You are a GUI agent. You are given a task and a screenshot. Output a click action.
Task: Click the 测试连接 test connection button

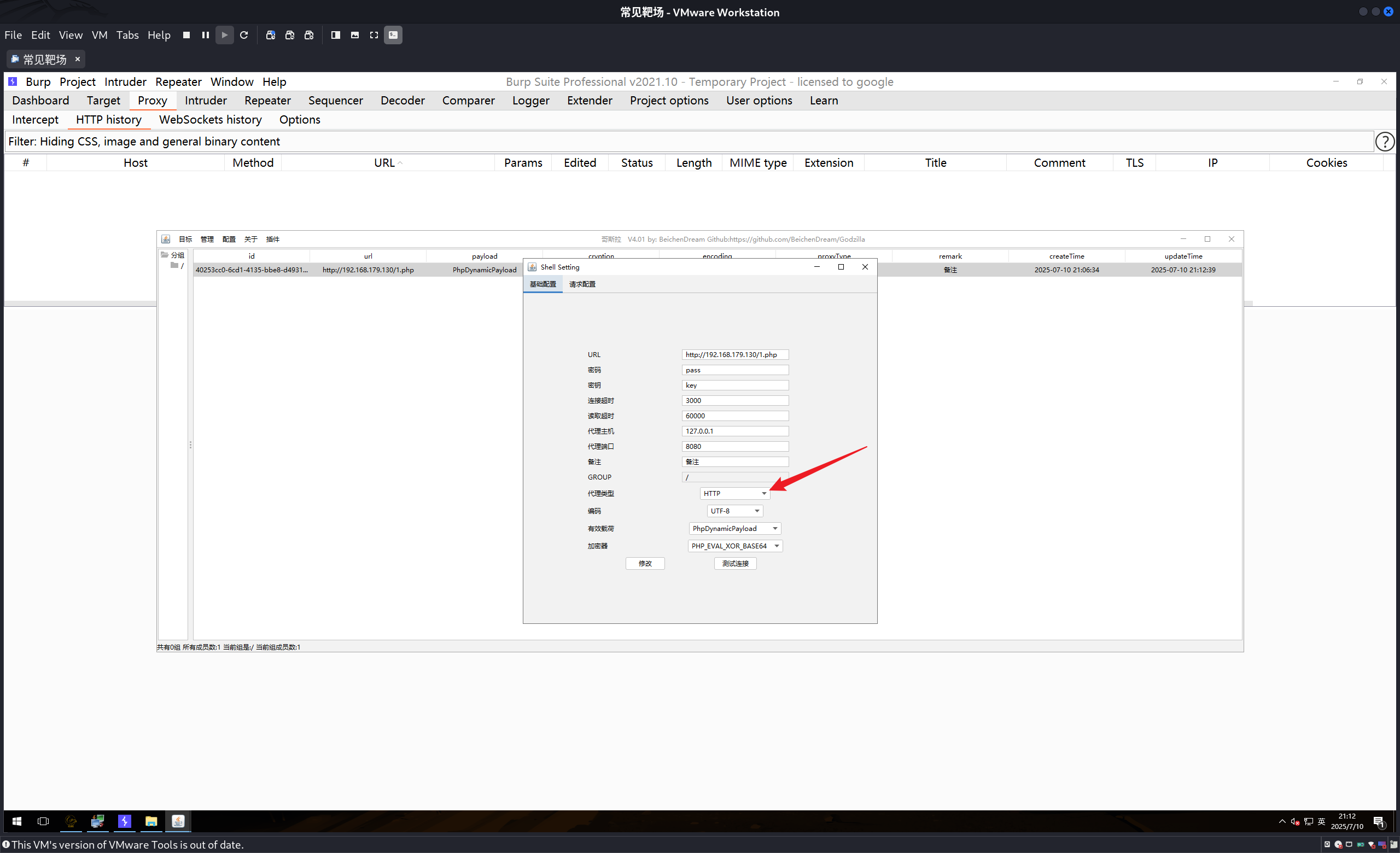pos(734,564)
